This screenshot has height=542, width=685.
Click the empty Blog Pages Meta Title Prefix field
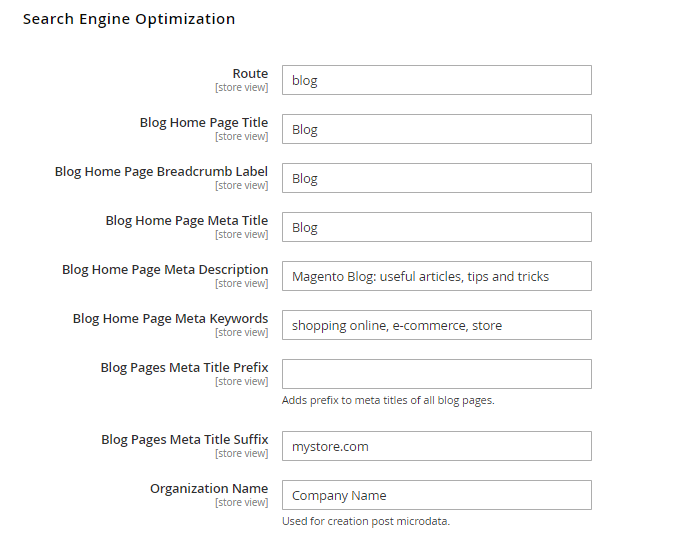pyautogui.click(x=436, y=374)
